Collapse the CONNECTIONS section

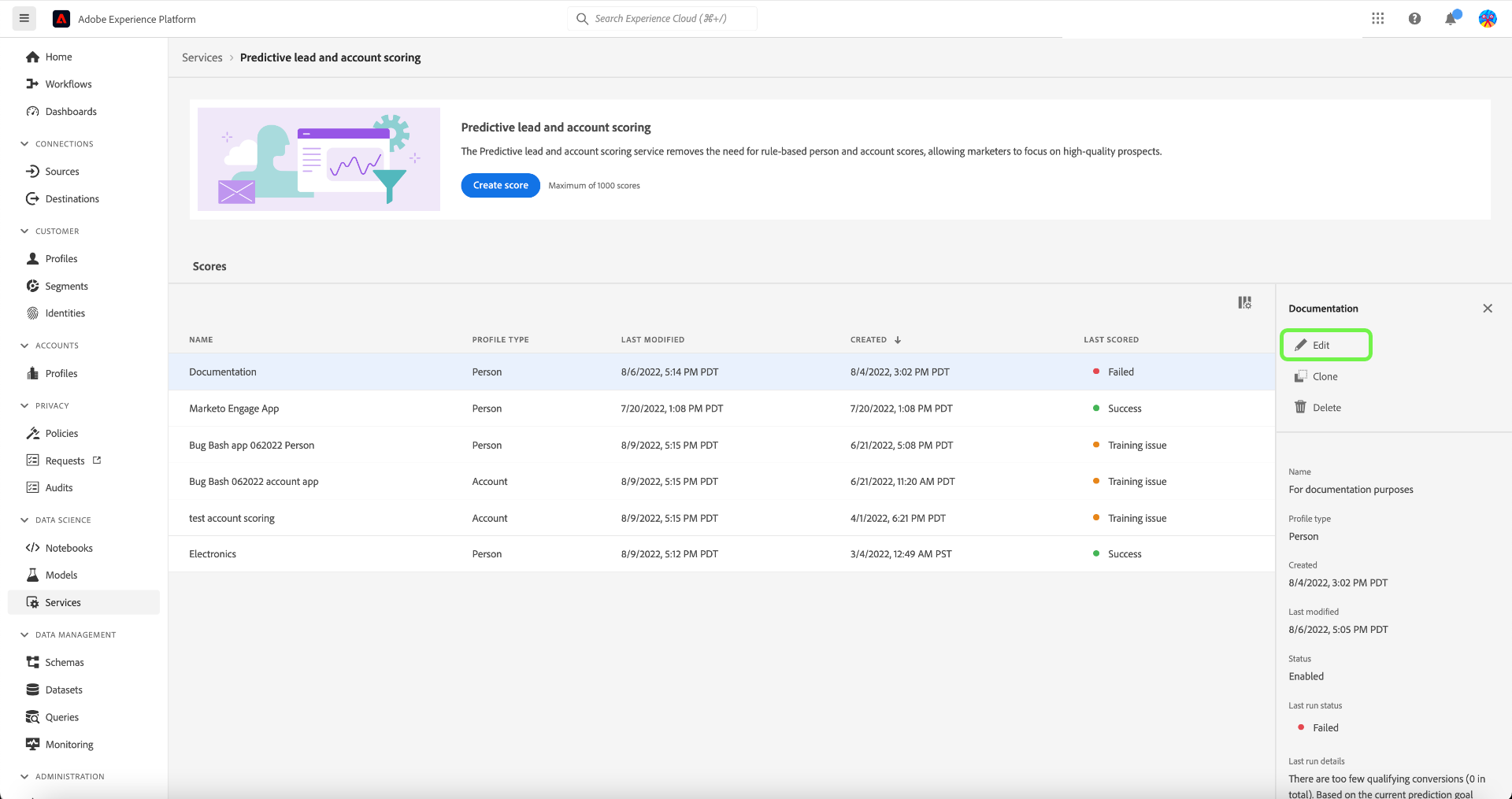(x=24, y=144)
